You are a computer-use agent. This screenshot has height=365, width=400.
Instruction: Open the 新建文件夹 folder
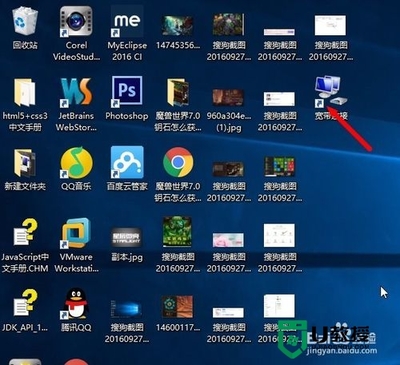point(25,163)
